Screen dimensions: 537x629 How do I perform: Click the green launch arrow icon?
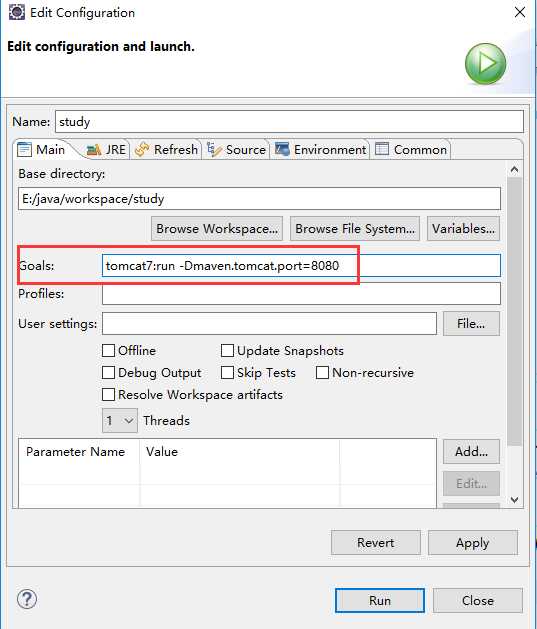[485, 64]
